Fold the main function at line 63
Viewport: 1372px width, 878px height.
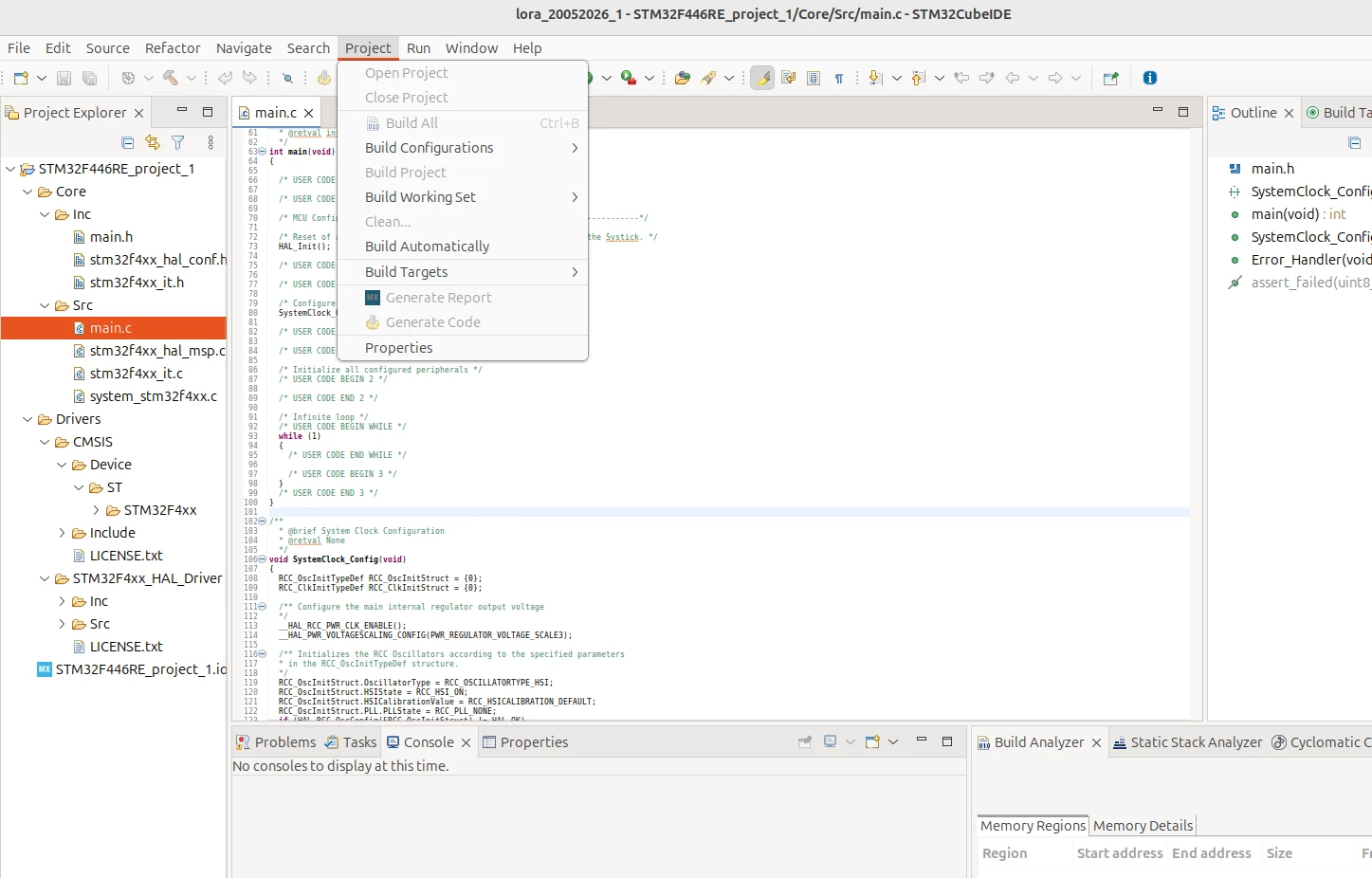pos(263,152)
